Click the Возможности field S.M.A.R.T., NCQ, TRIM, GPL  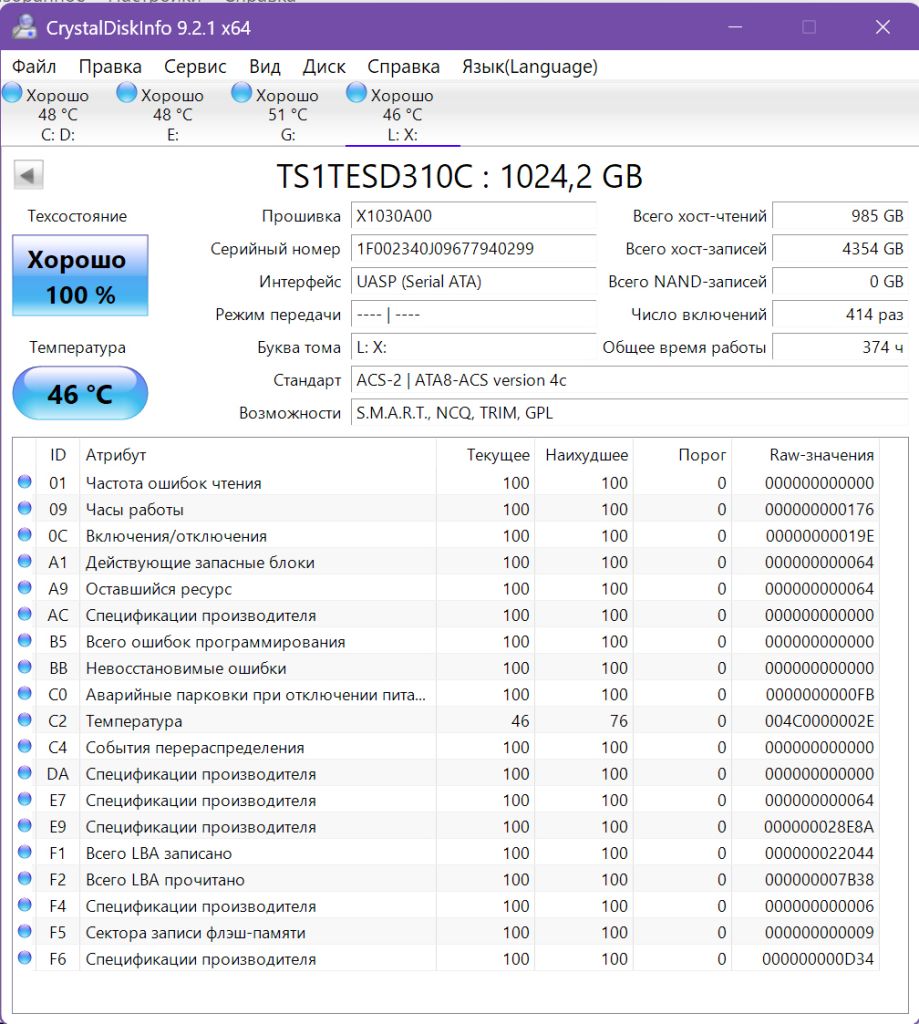coord(630,413)
